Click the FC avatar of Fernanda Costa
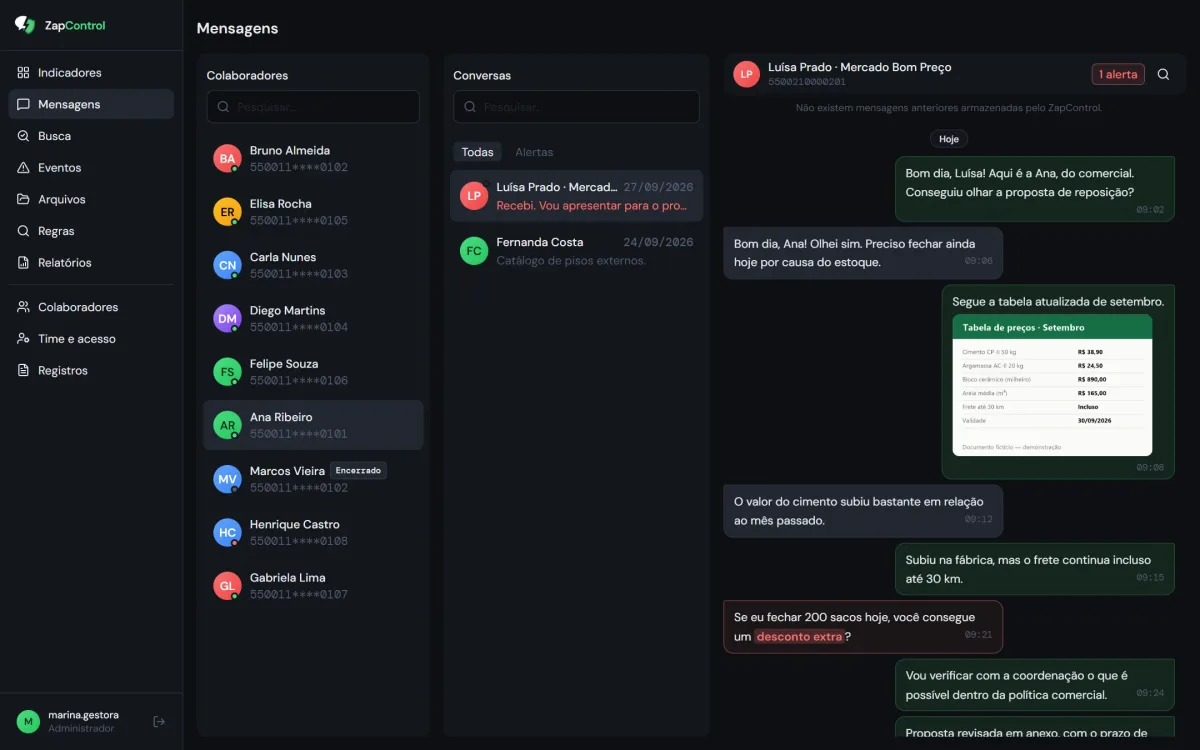Viewport: 1200px width, 750px height. click(474, 251)
